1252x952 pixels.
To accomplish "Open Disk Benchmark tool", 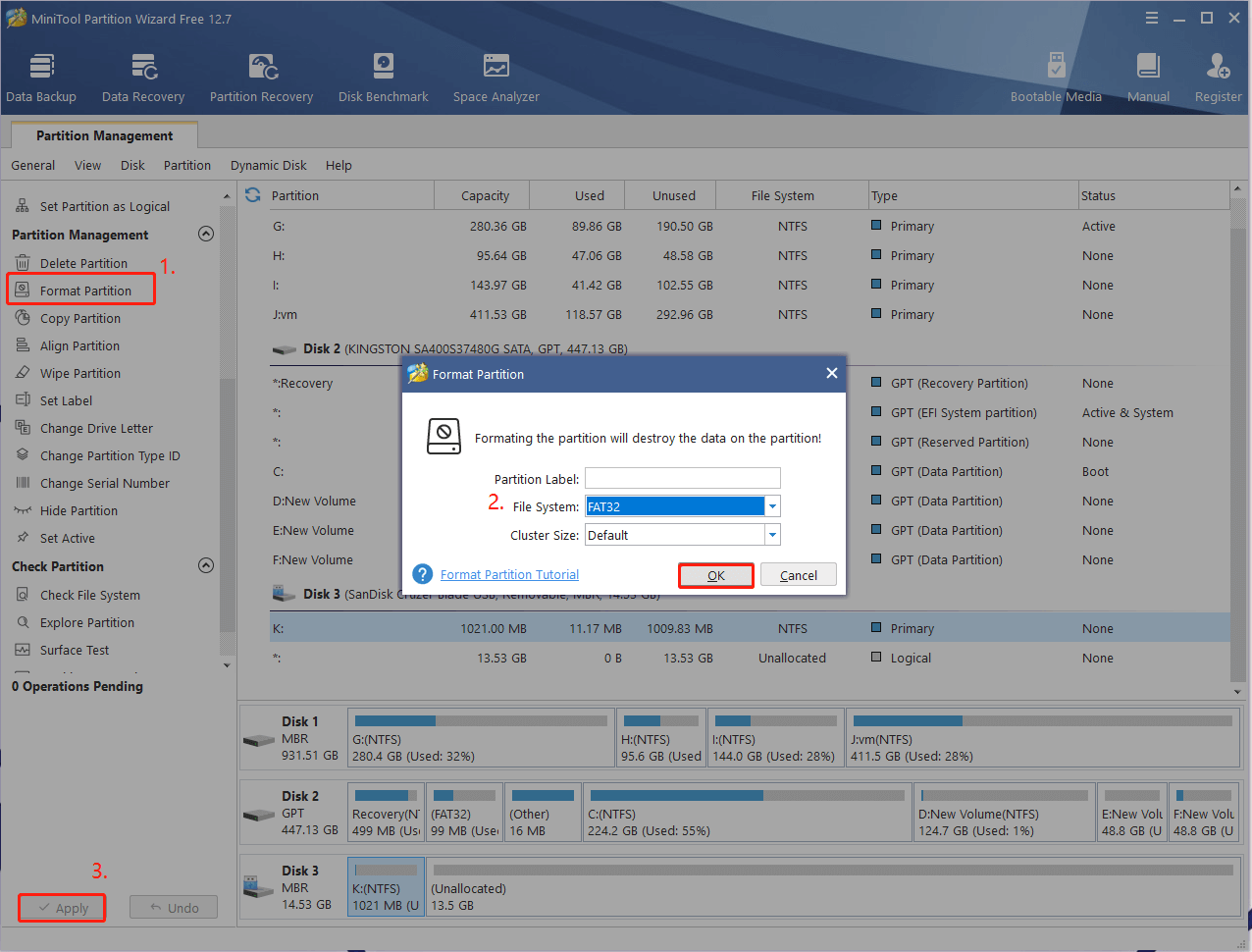I will point(384,78).
